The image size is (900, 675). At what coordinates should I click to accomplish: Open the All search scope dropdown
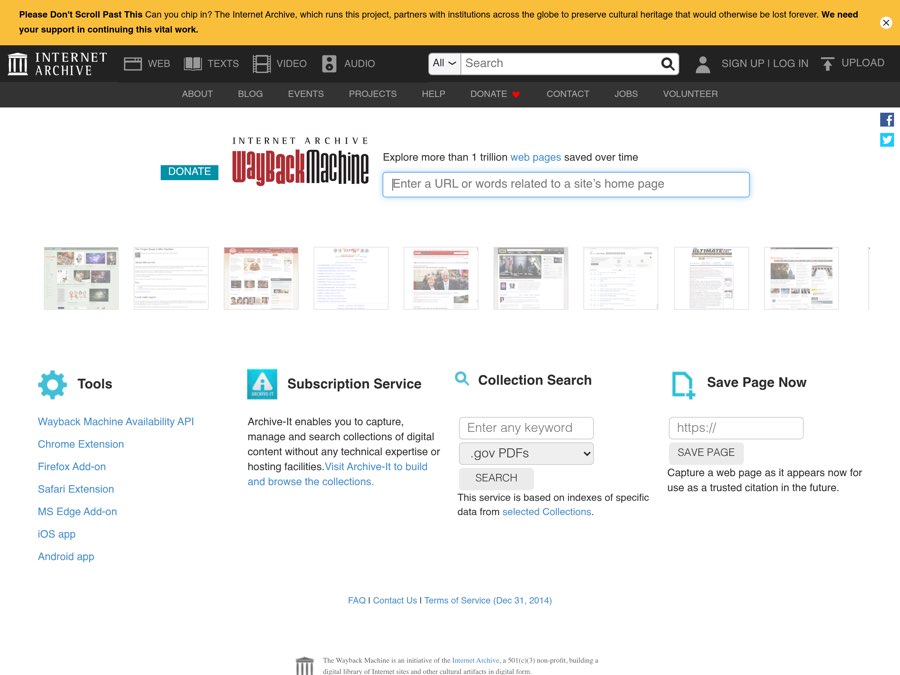(x=444, y=64)
